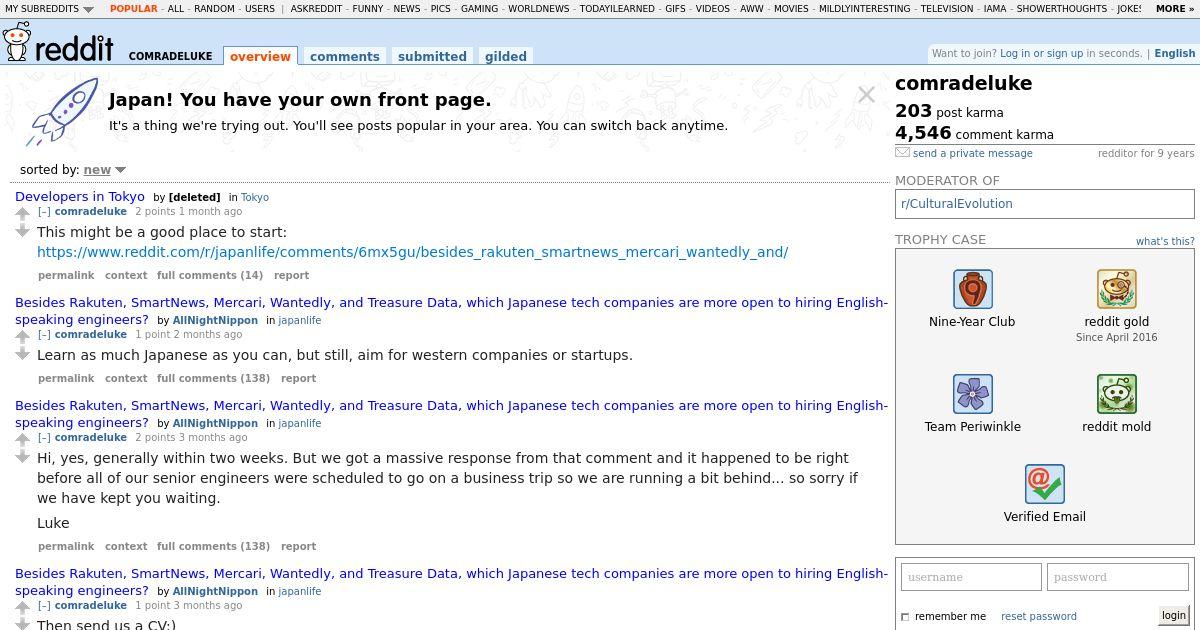Focus the username input field
This screenshot has height=630, width=1200.
(971, 577)
